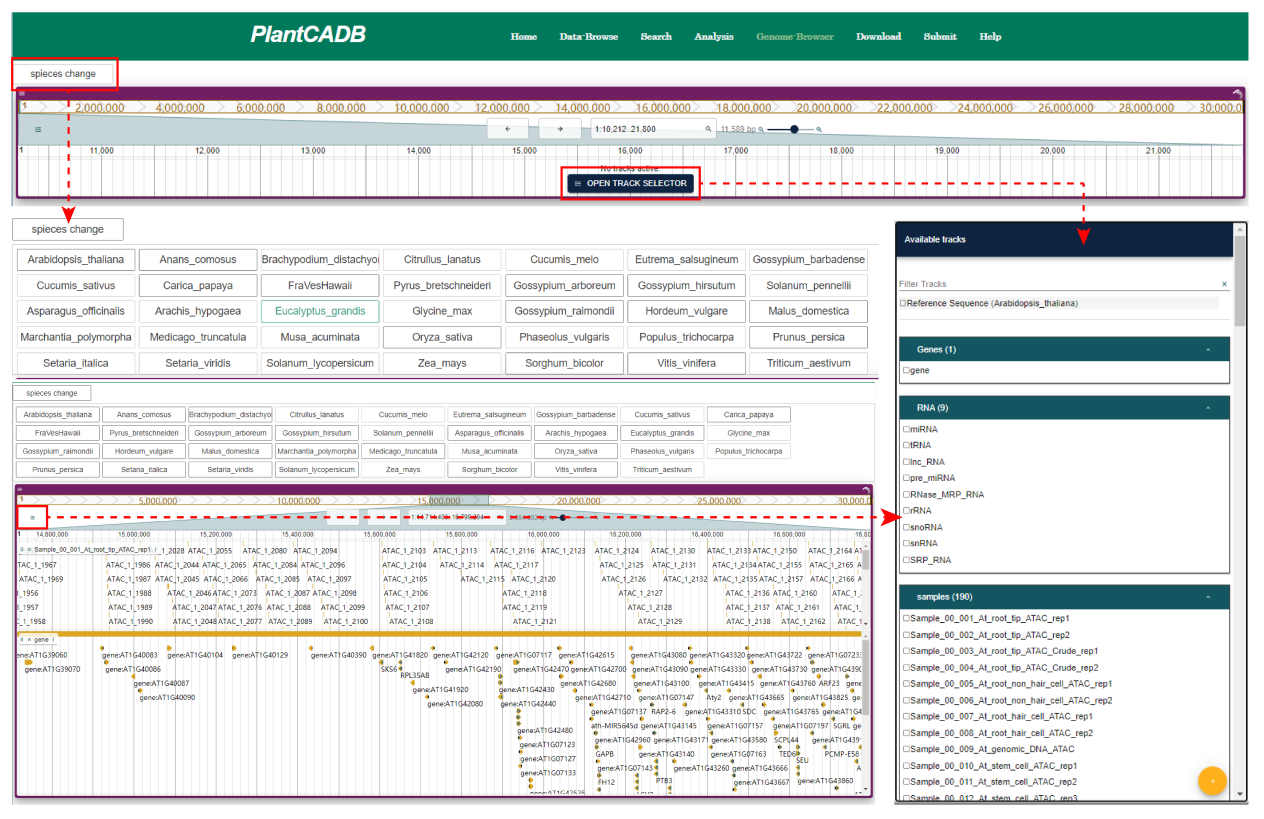Select Genome-Browser in the navigation bar
Viewport: 1264px width, 819px height.
795,37
